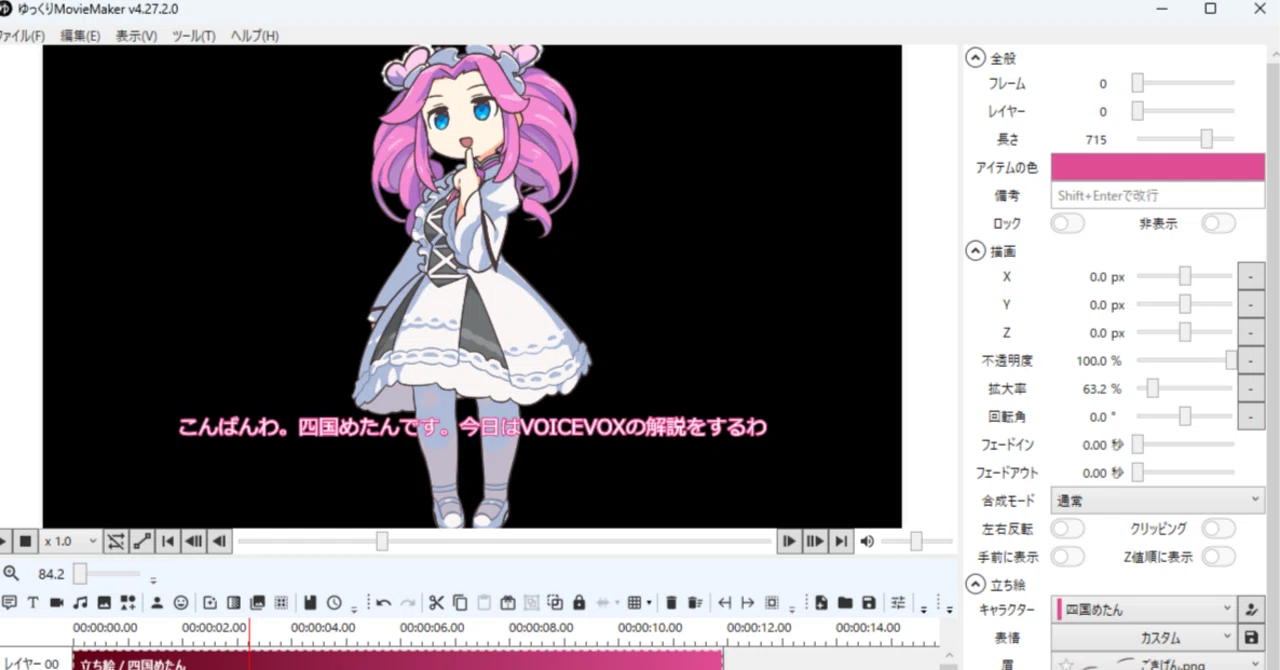Click the diagonal arrows preview size icon
Screen dimensions: 1280x670
(x=142, y=541)
